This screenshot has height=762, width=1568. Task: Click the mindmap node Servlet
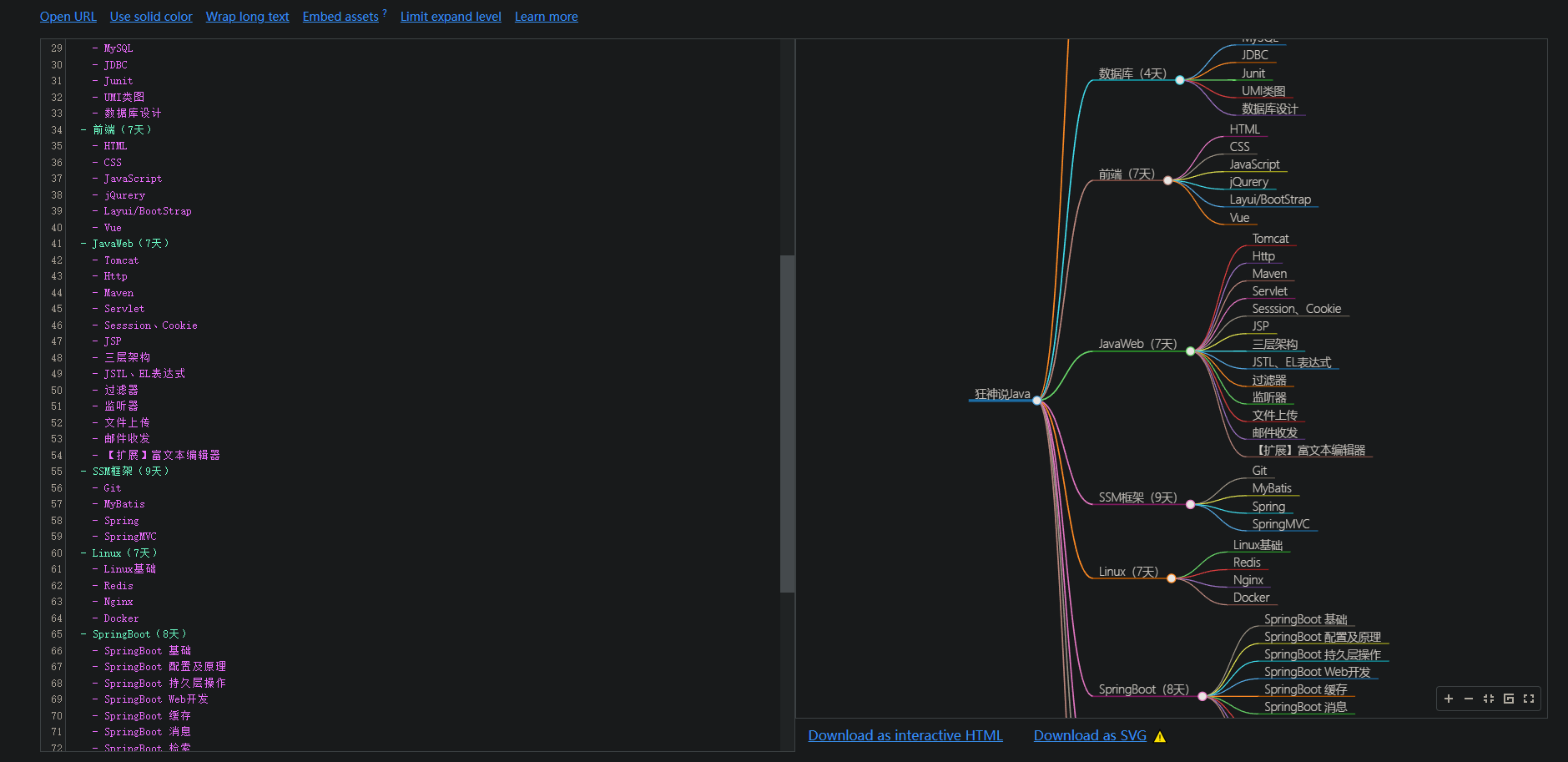coord(1269,291)
